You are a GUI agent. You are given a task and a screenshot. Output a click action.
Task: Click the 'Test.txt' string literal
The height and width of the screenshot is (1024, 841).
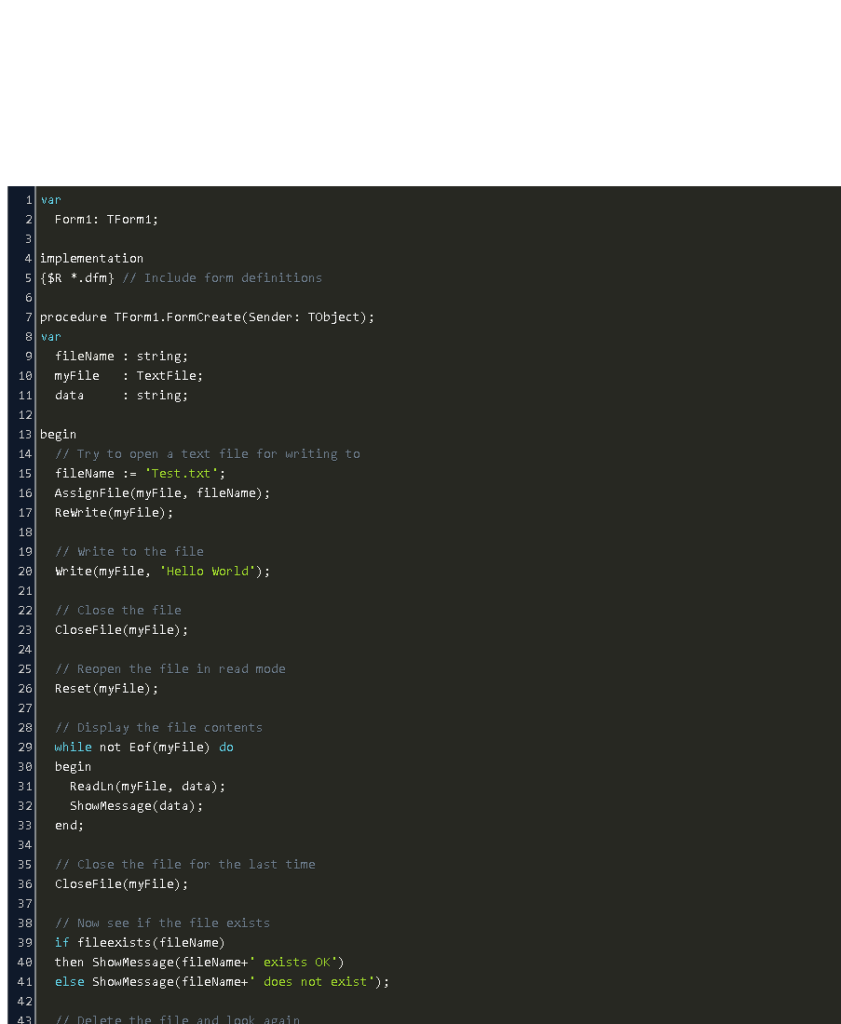tap(181, 473)
